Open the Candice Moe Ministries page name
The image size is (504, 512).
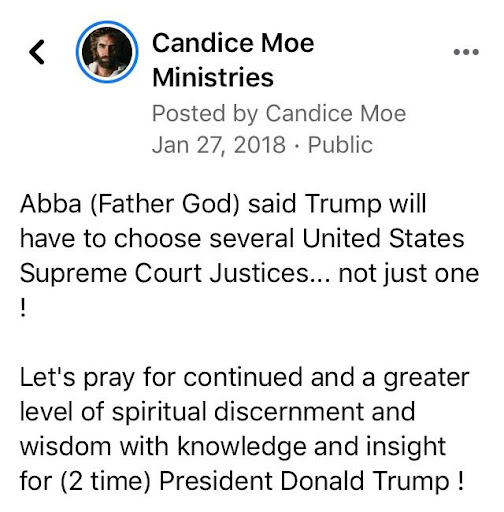pyautogui.click(x=233, y=60)
